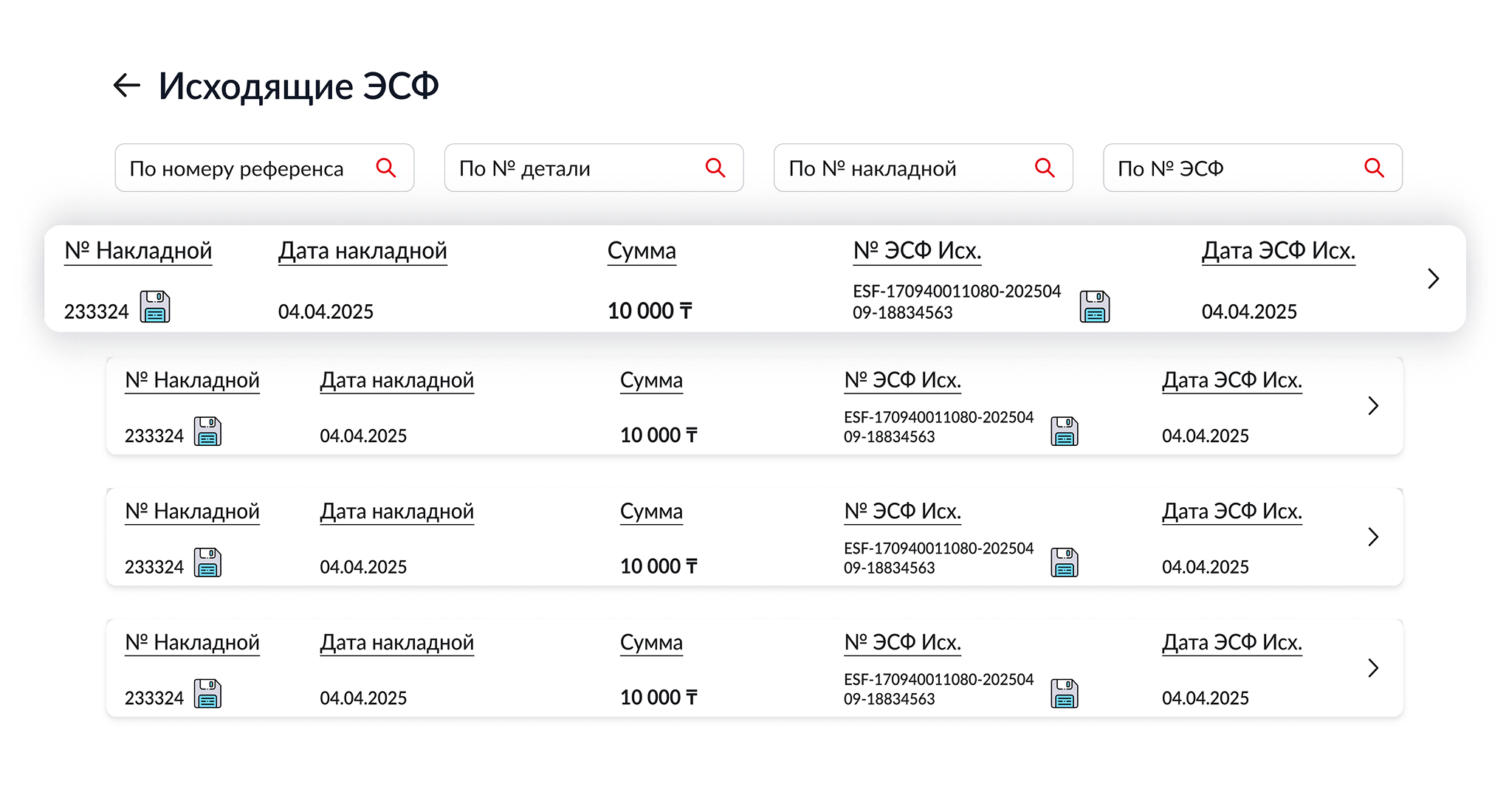Expand the third invoice row chevron

click(1372, 537)
